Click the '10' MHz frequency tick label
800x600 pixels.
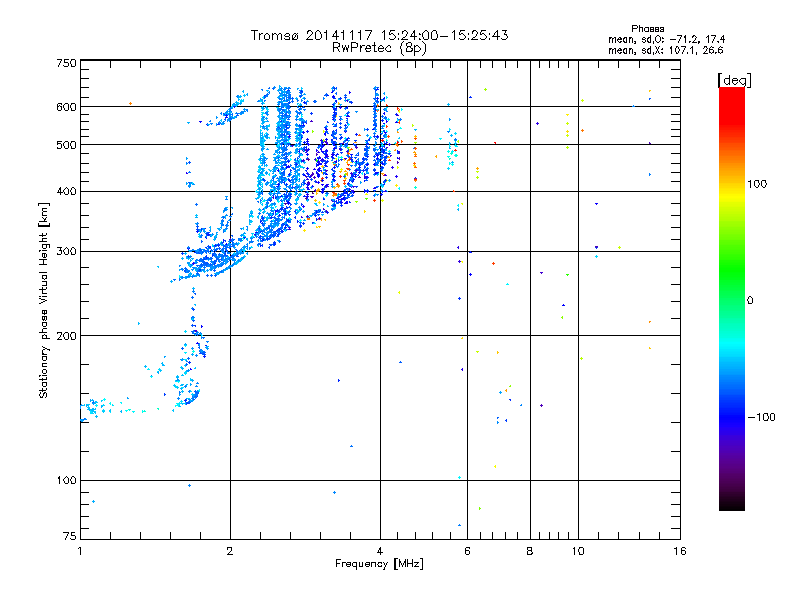(578, 551)
